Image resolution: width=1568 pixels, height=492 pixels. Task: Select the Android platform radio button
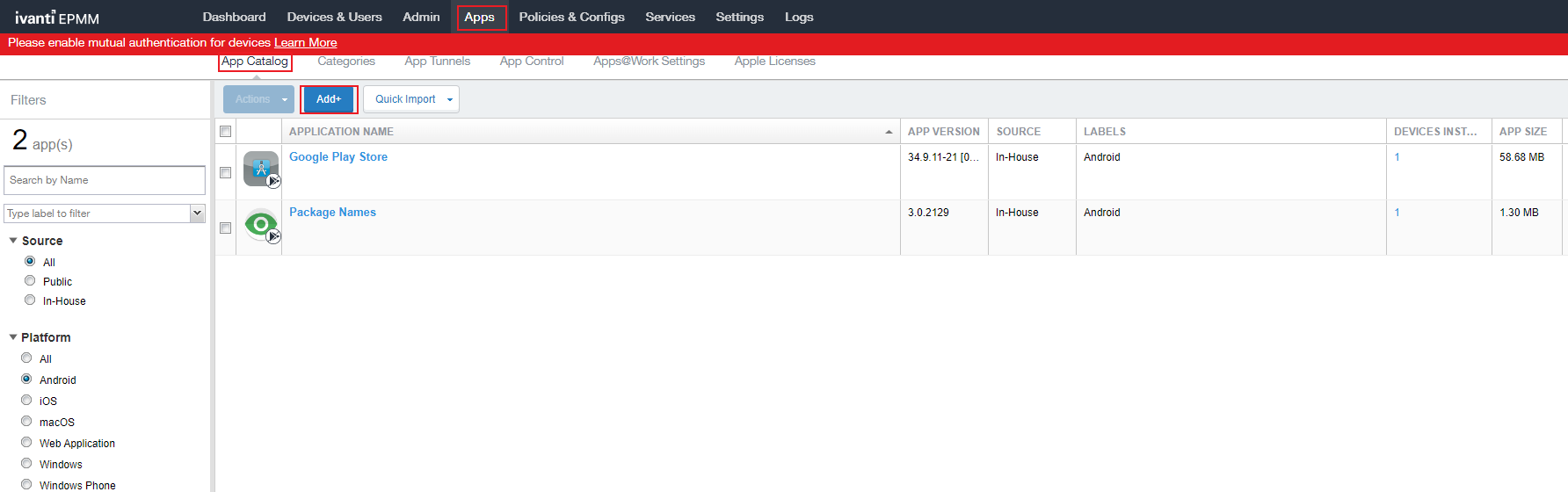[26, 379]
